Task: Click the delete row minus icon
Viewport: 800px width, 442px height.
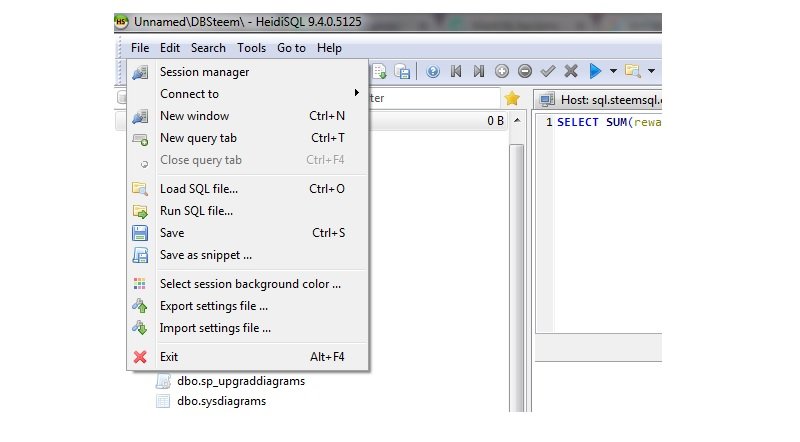Action: [525, 71]
